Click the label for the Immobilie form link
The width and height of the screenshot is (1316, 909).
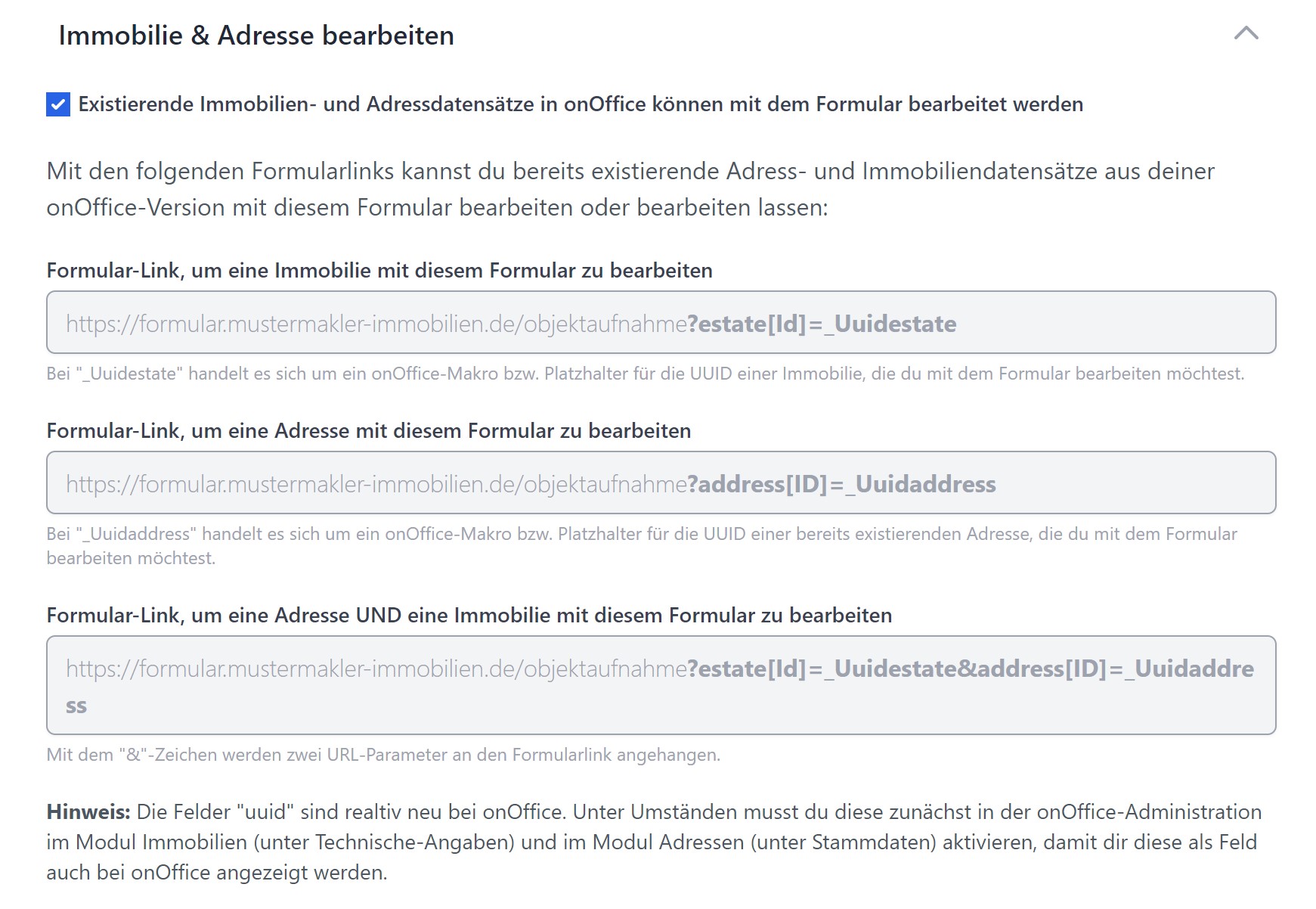(x=379, y=271)
